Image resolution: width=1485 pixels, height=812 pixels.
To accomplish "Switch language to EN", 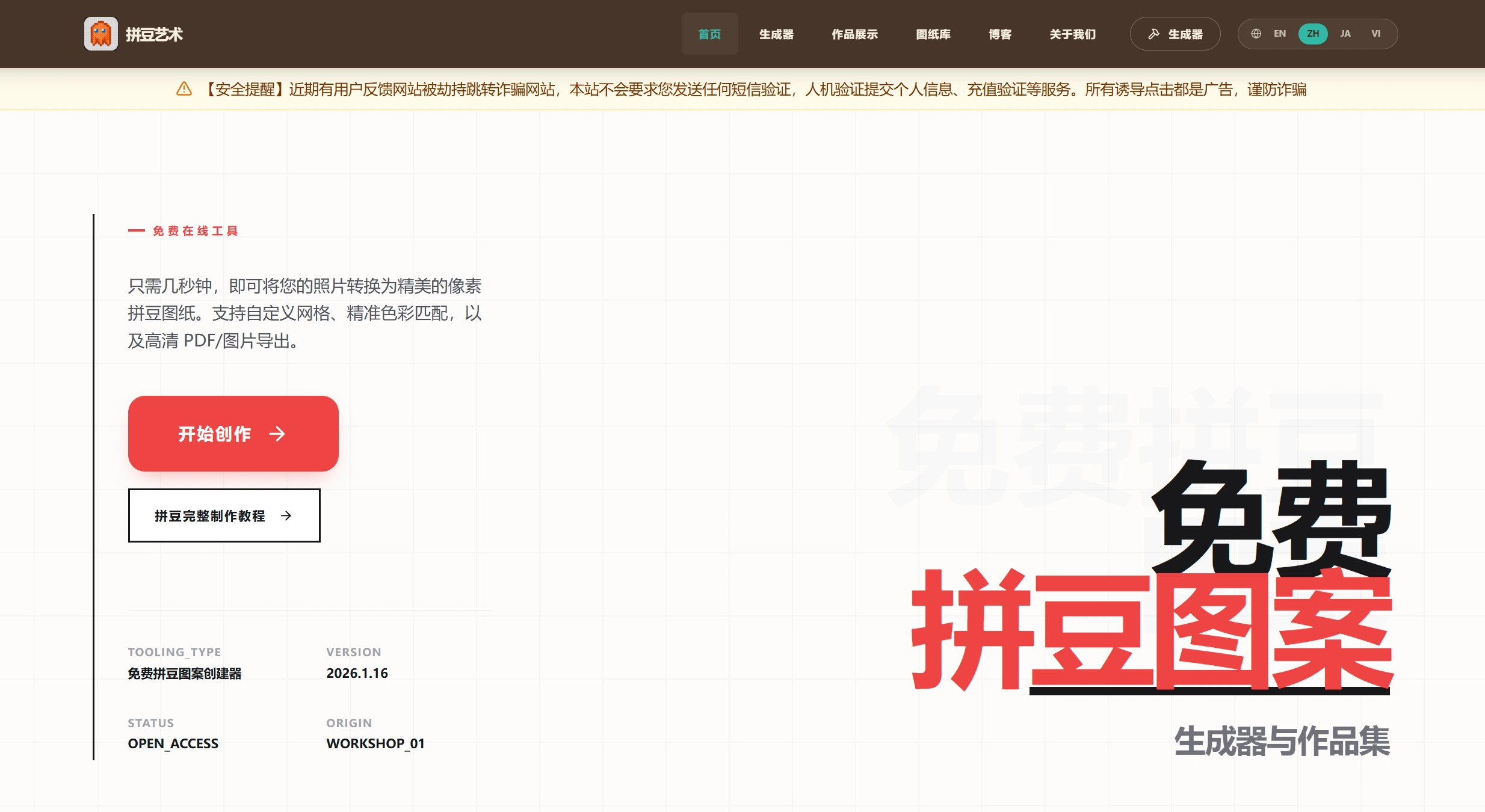I will tap(1280, 33).
